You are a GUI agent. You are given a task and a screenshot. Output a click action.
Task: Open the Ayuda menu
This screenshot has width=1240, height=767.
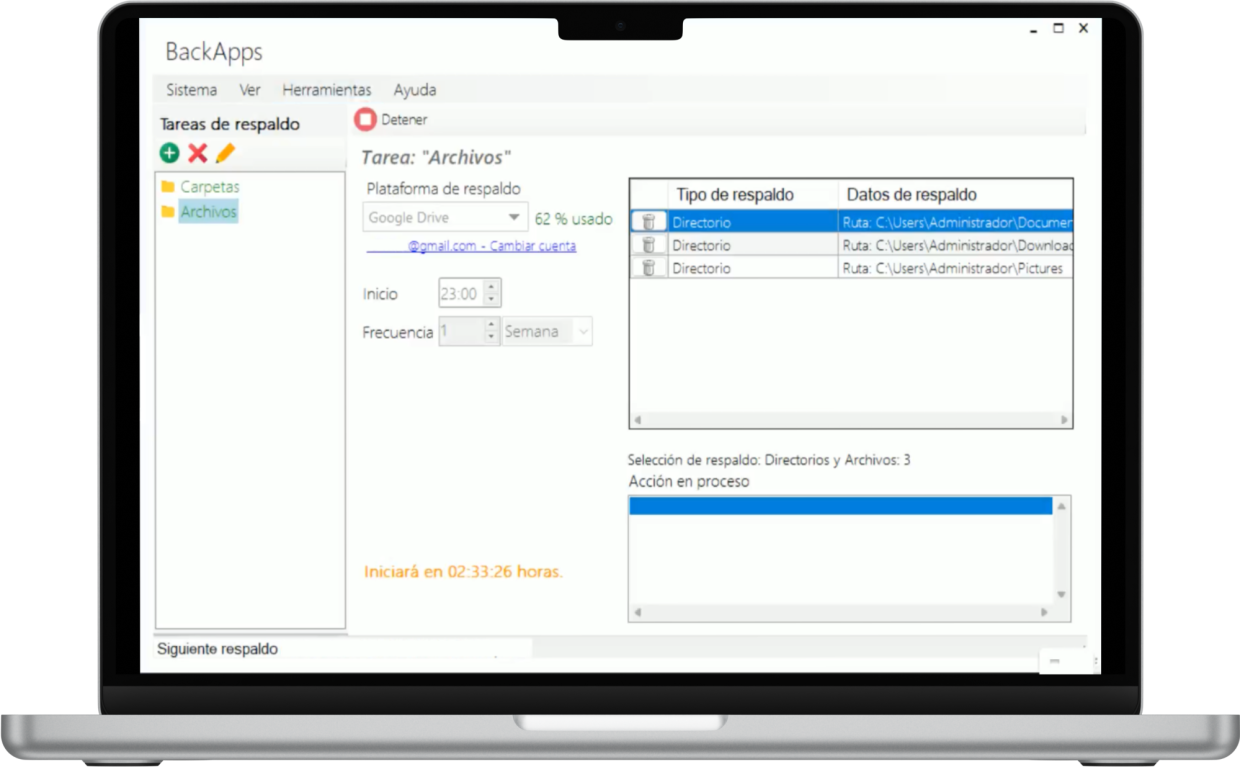(414, 90)
